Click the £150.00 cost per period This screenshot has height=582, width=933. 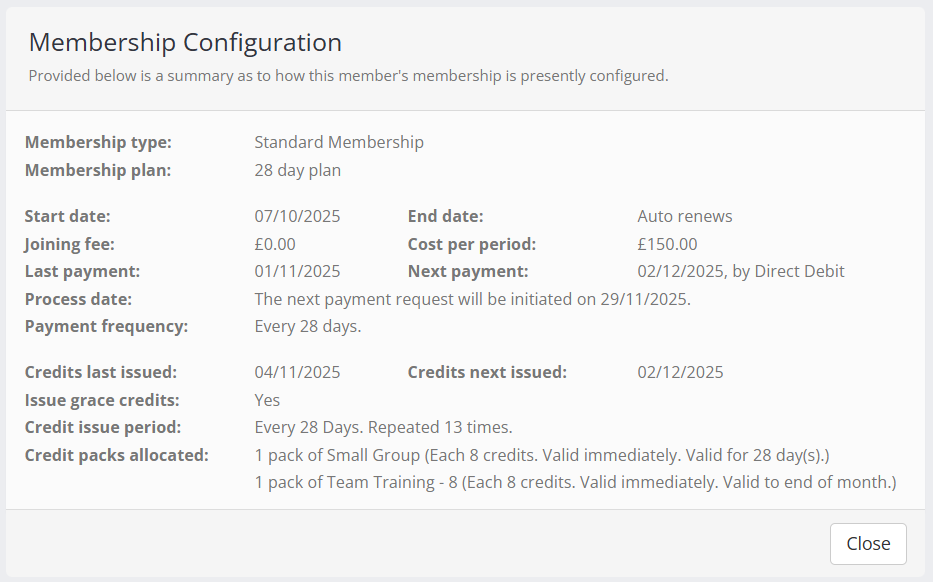click(x=667, y=244)
